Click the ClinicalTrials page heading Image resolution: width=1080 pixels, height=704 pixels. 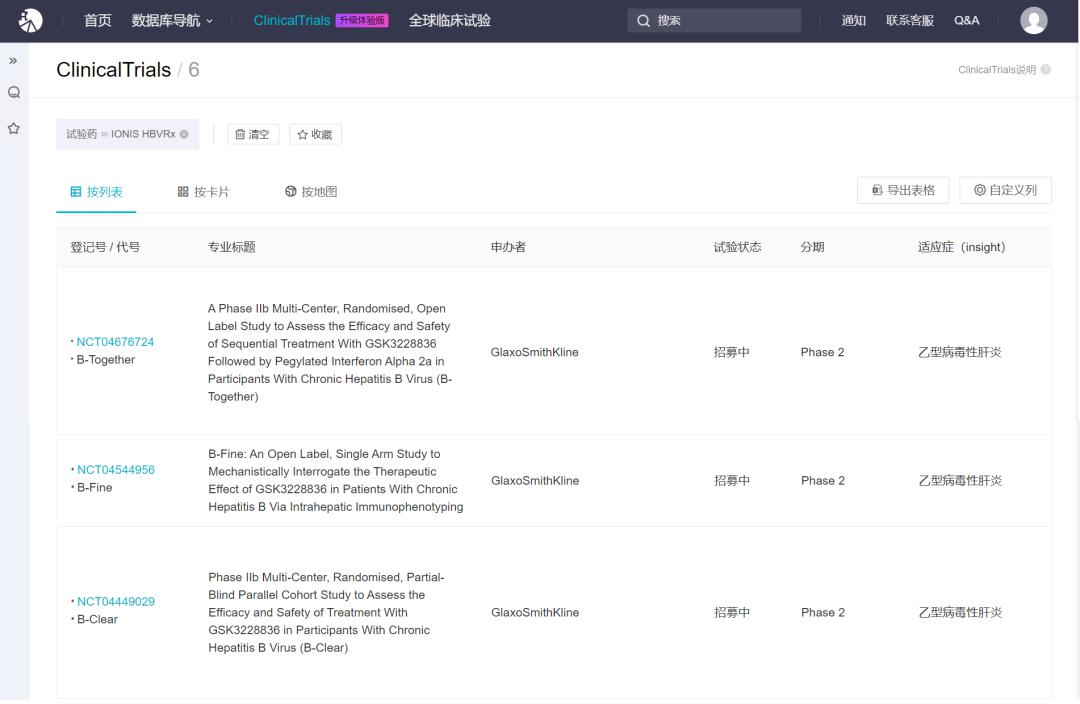[x=114, y=70]
